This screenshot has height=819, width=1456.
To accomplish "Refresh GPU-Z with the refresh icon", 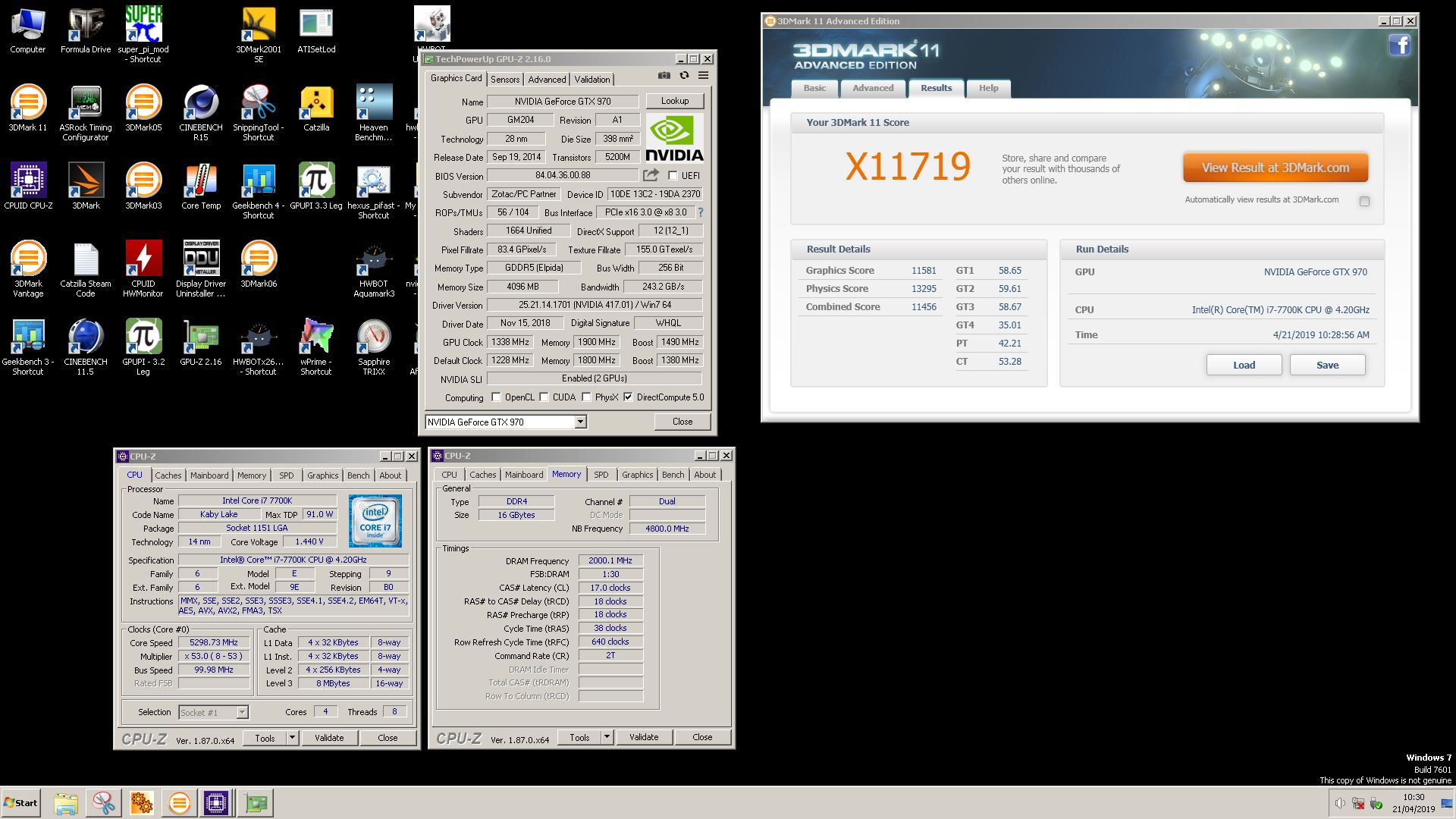I will (684, 75).
